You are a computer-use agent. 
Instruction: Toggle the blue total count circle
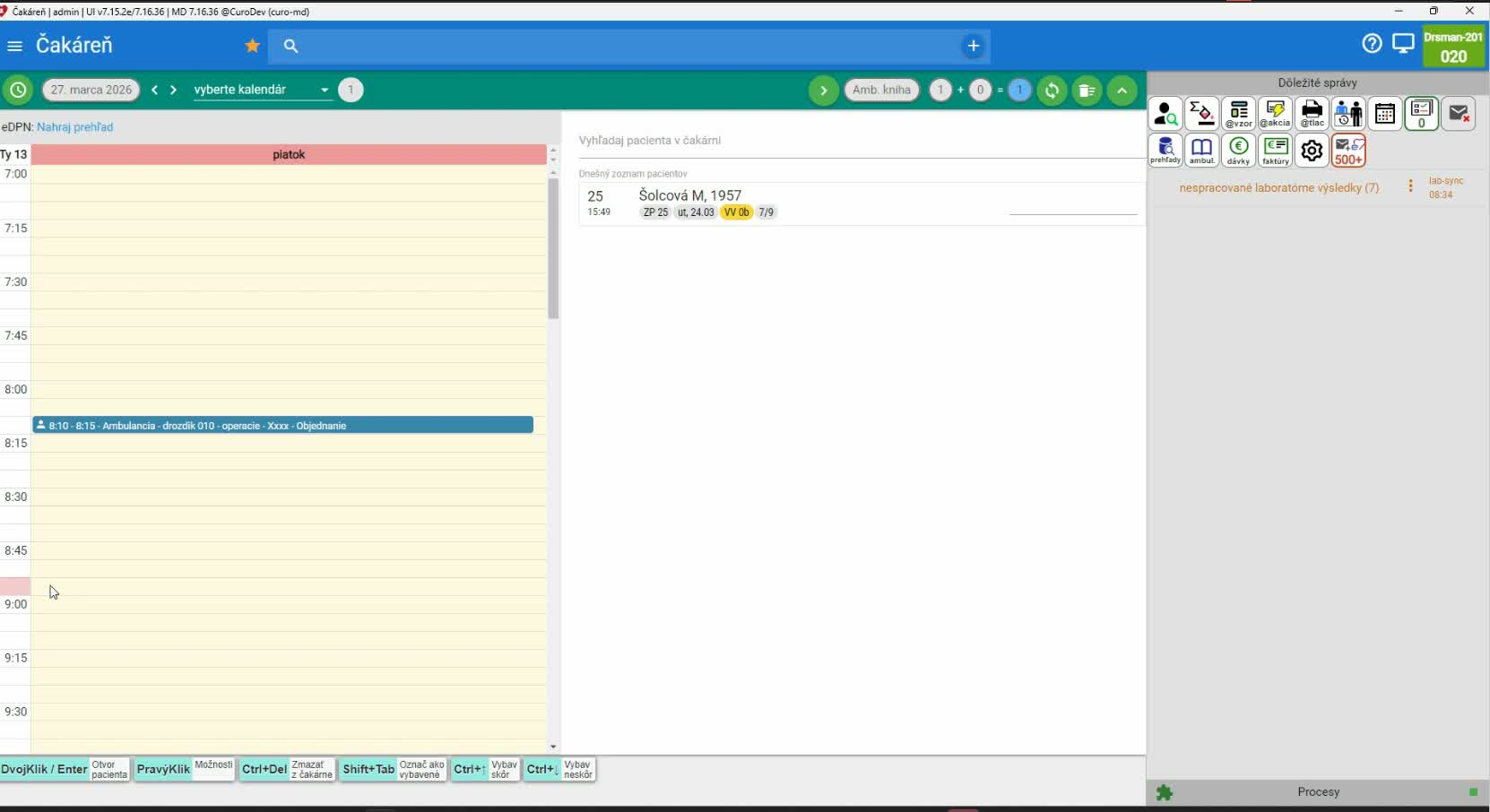[x=1019, y=90]
